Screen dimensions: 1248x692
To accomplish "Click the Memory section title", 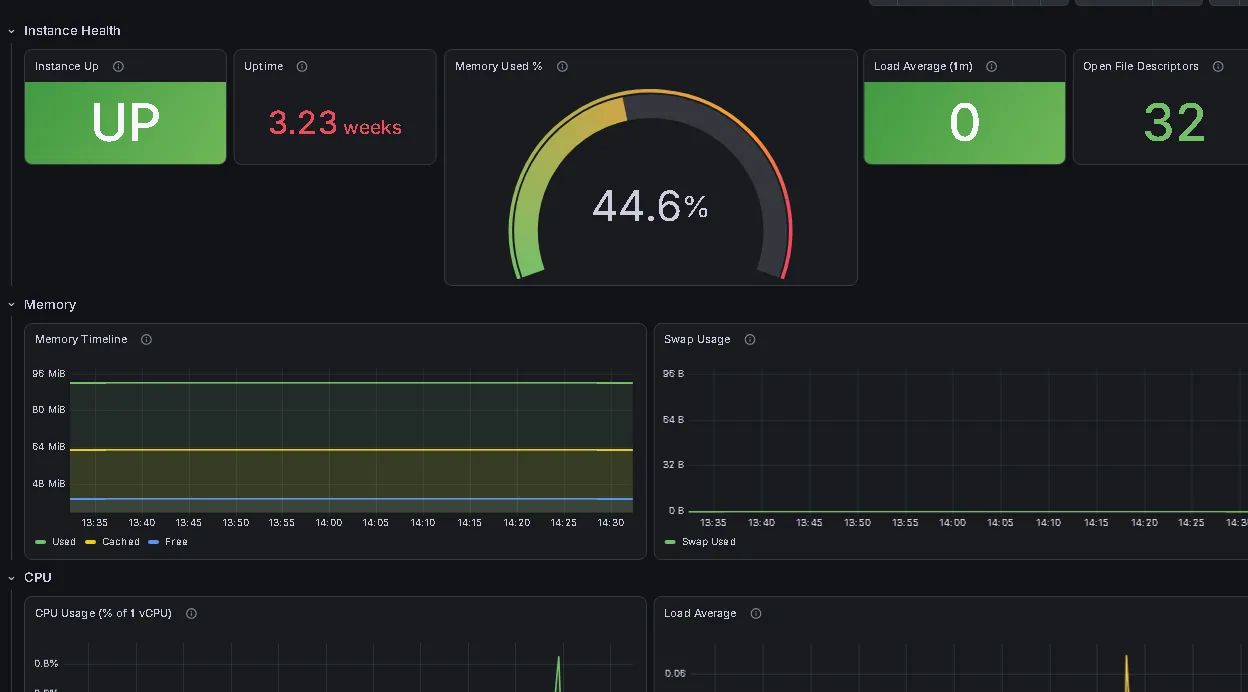I will [x=50, y=305].
